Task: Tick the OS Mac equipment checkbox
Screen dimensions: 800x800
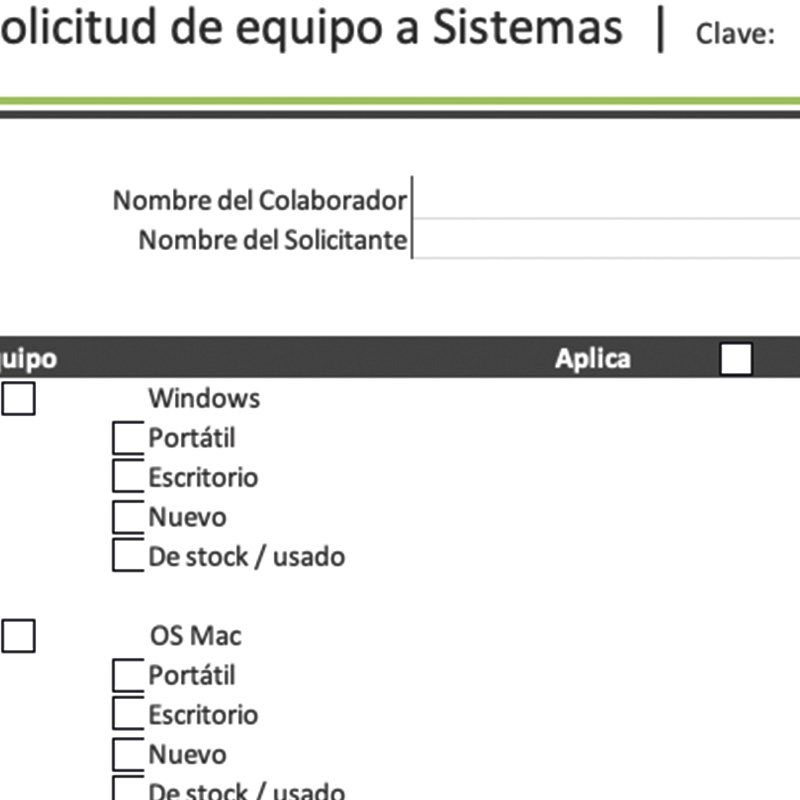Action: (x=18, y=636)
